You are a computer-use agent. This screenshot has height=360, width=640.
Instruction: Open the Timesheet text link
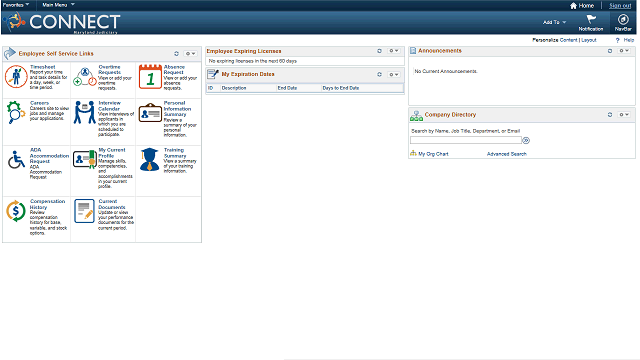(42, 67)
